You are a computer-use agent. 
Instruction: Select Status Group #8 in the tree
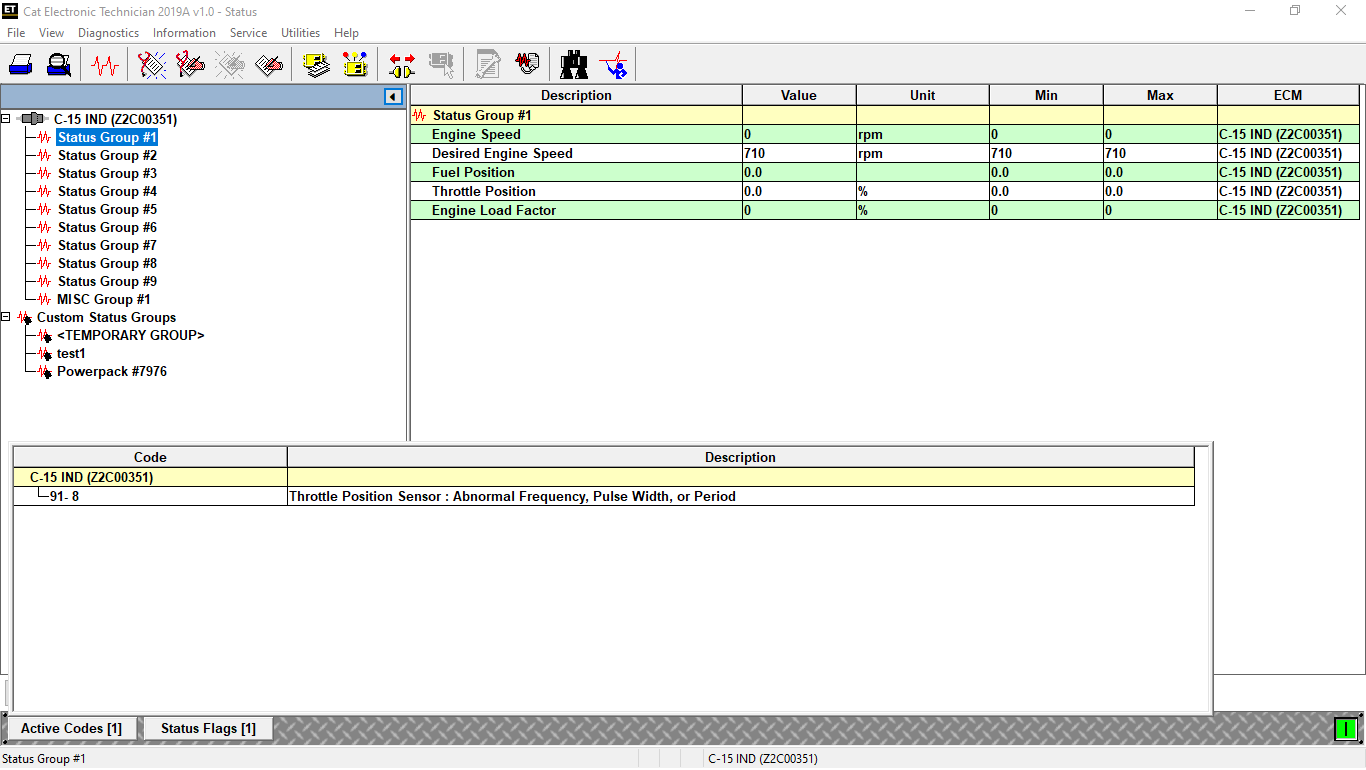pos(107,263)
